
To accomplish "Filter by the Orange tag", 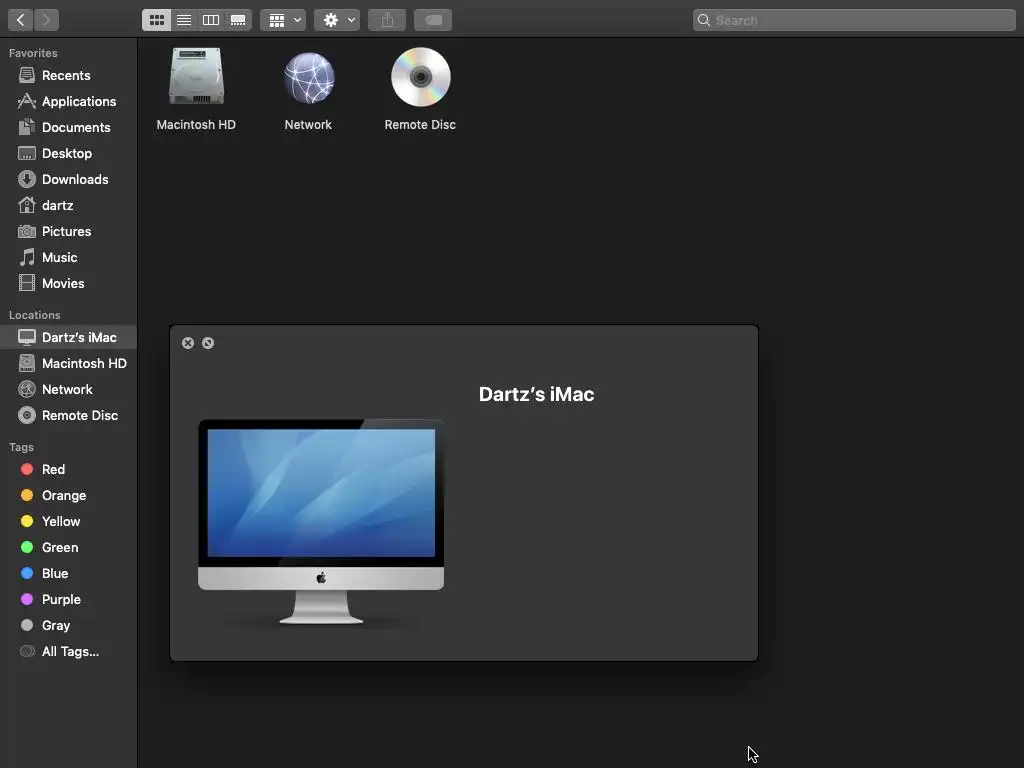I will (69, 496).
